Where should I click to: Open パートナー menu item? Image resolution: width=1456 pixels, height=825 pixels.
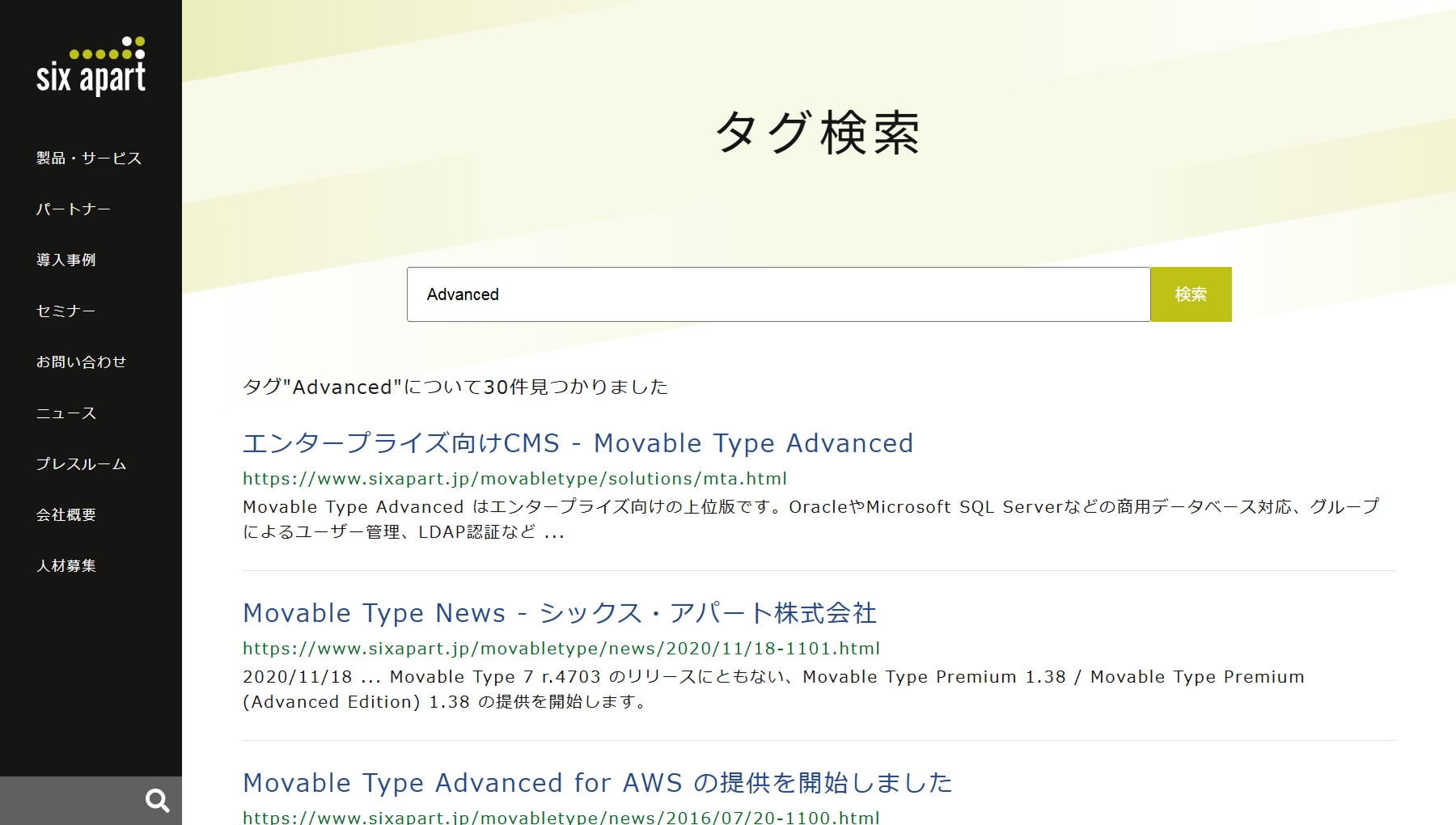(74, 209)
